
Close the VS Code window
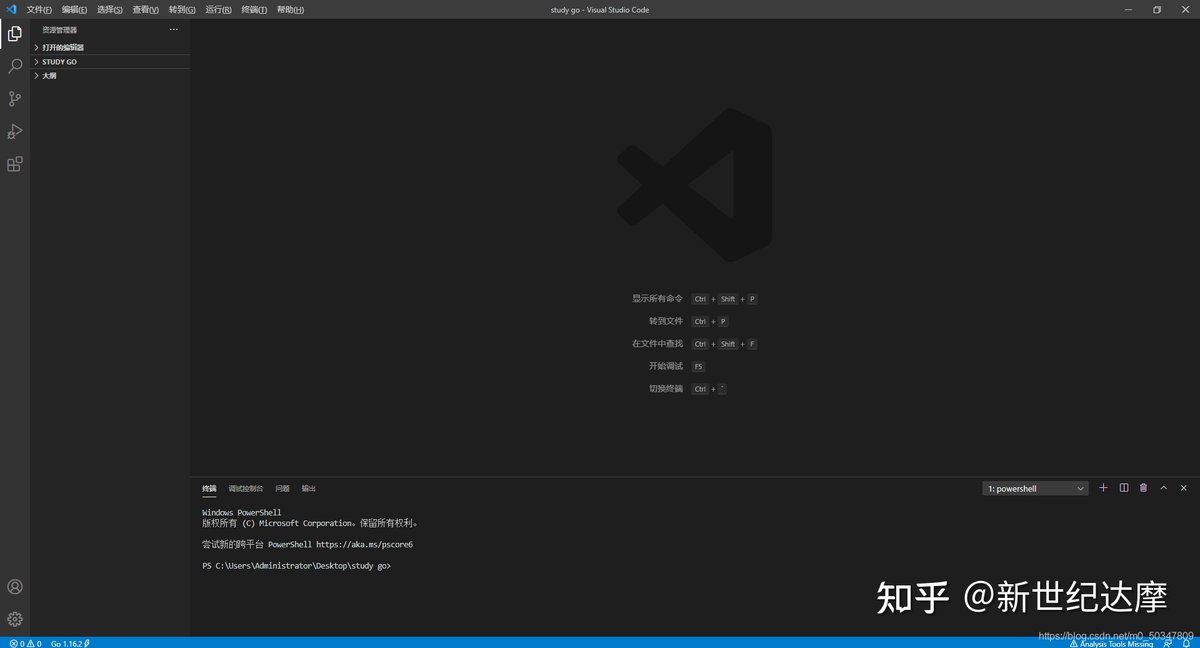tap(1185, 9)
